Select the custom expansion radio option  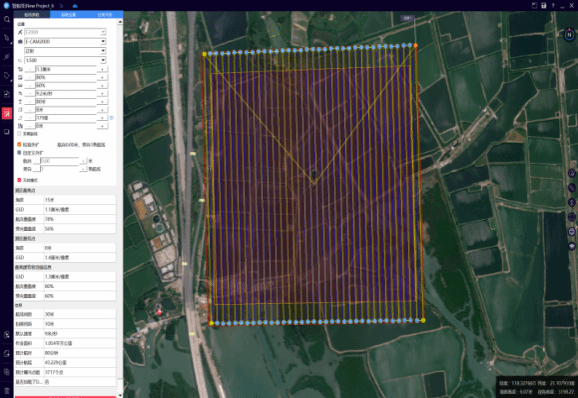tap(19, 153)
